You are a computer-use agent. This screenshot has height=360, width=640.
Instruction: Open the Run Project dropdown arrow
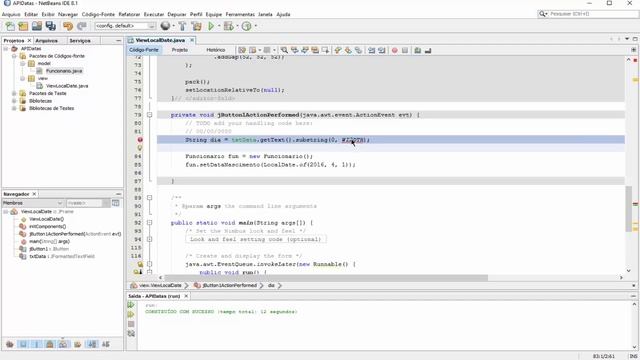coord(219,26)
